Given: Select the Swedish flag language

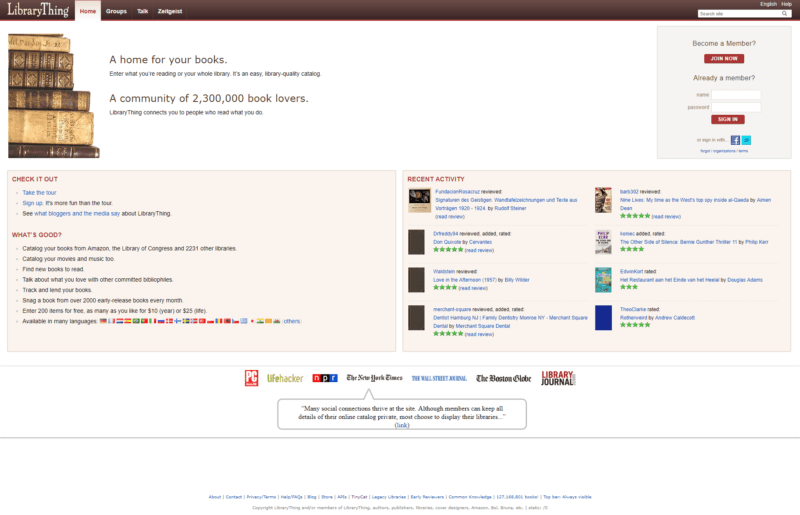Looking at the screenshot, I should tap(186, 321).
